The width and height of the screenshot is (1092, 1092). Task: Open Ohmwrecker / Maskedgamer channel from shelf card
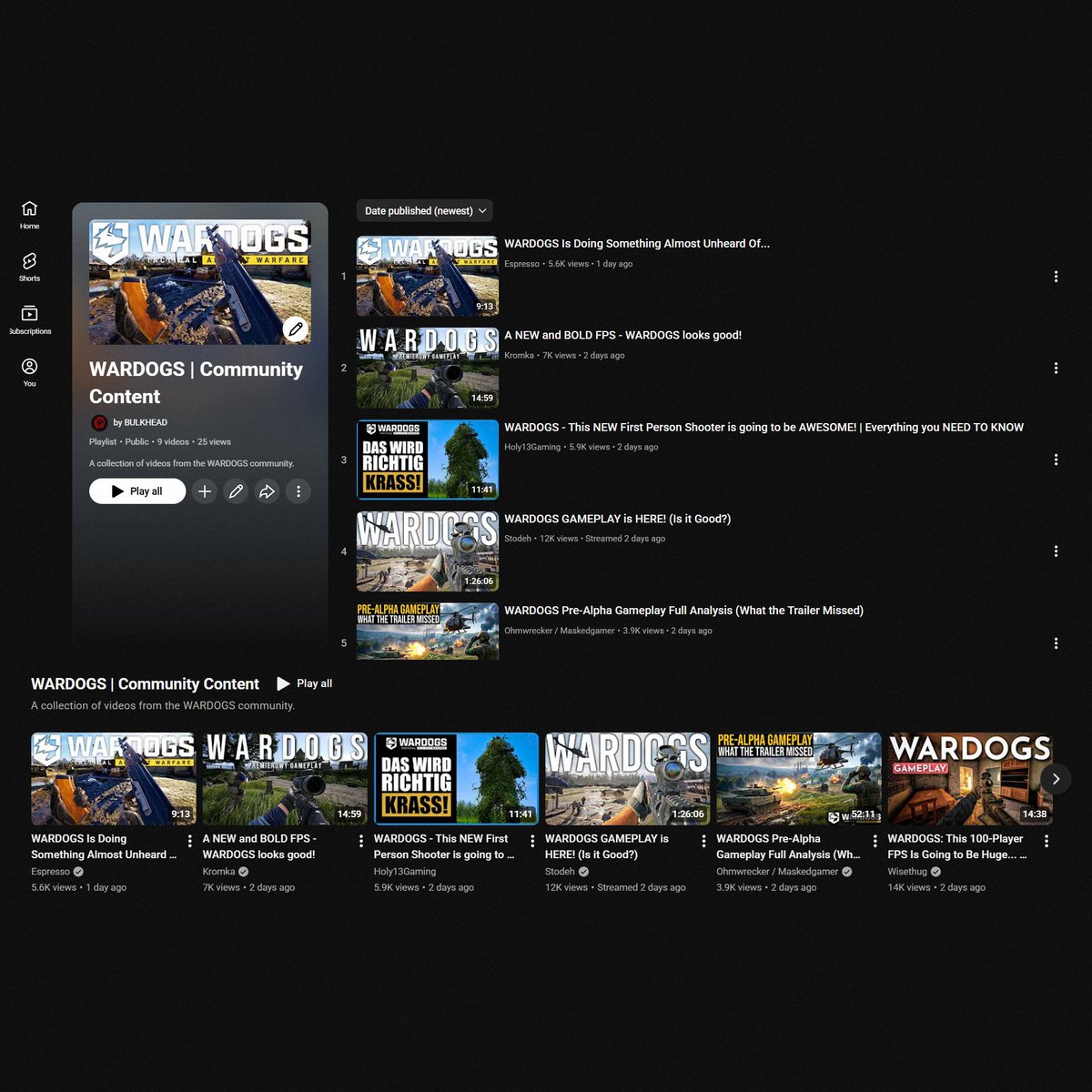pos(777,872)
